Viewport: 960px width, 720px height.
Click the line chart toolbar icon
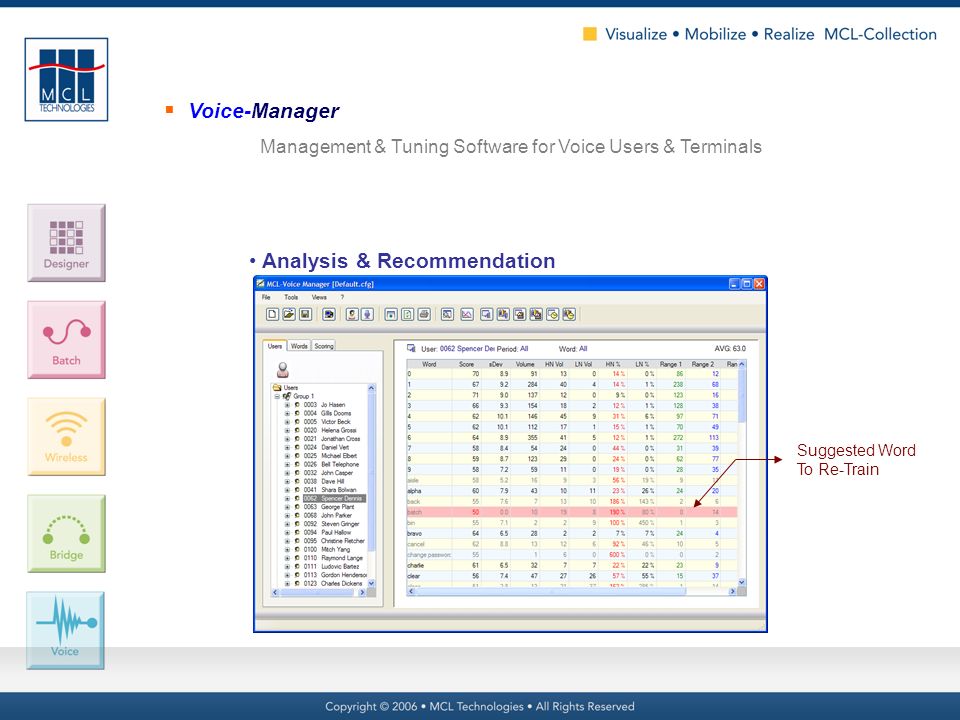pos(467,315)
